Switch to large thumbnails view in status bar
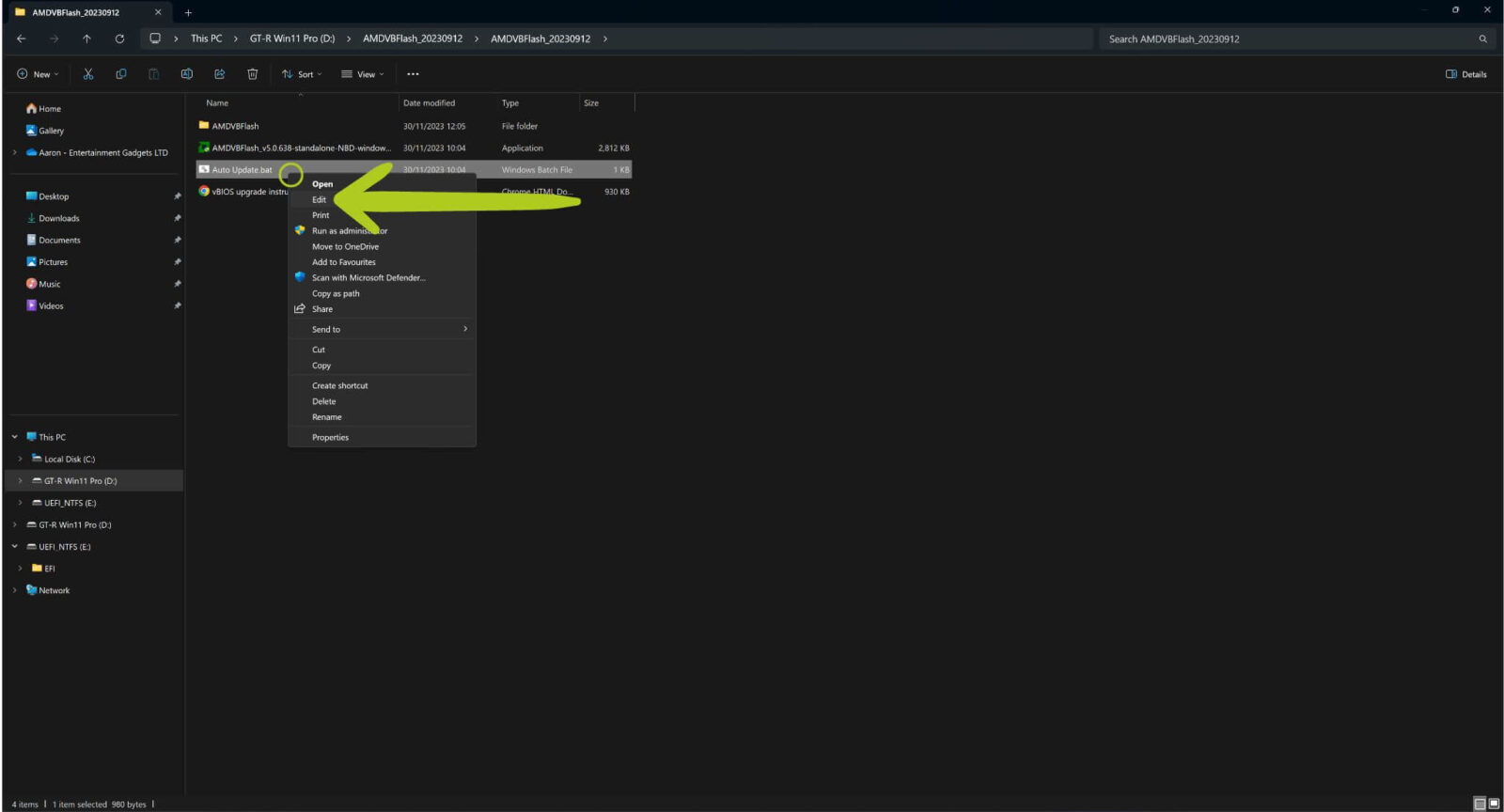 tap(1494, 804)
